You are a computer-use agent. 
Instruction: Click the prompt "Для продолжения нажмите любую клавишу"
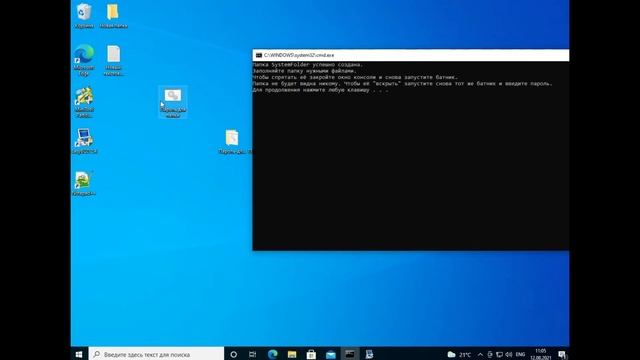coord(320,90)
